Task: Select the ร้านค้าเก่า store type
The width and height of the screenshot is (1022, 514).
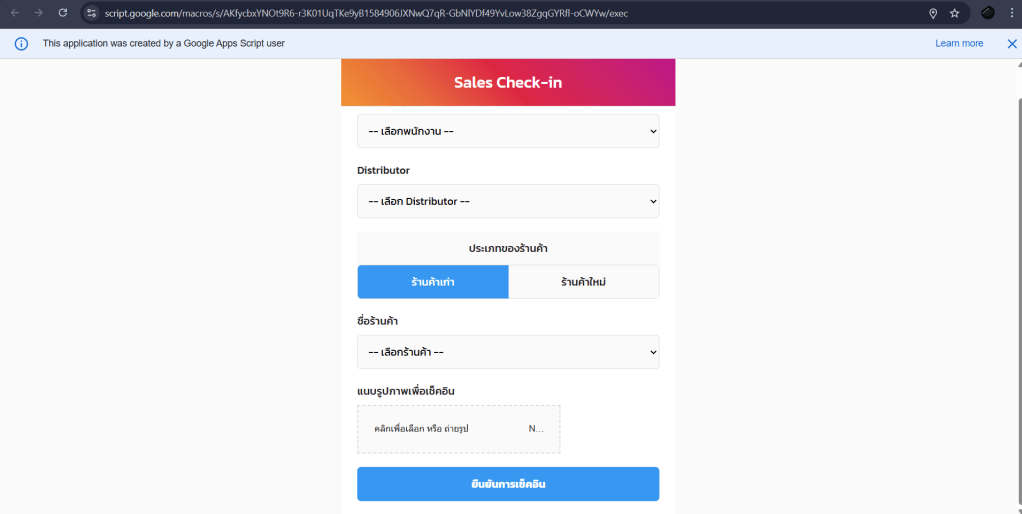Action: 433,282
